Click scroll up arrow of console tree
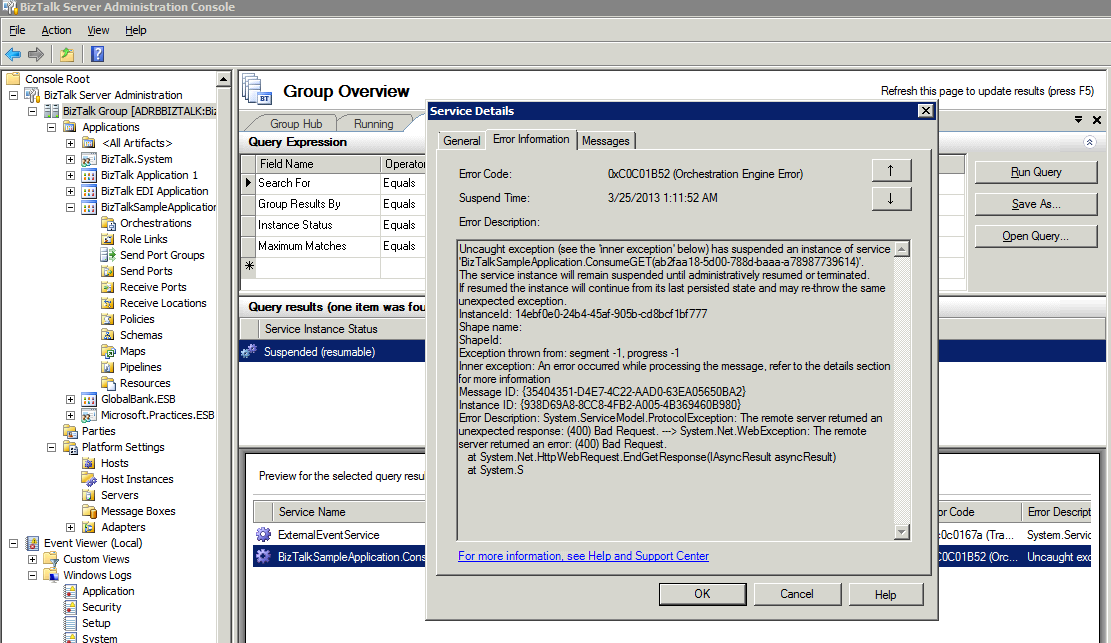 click(224, 79)
